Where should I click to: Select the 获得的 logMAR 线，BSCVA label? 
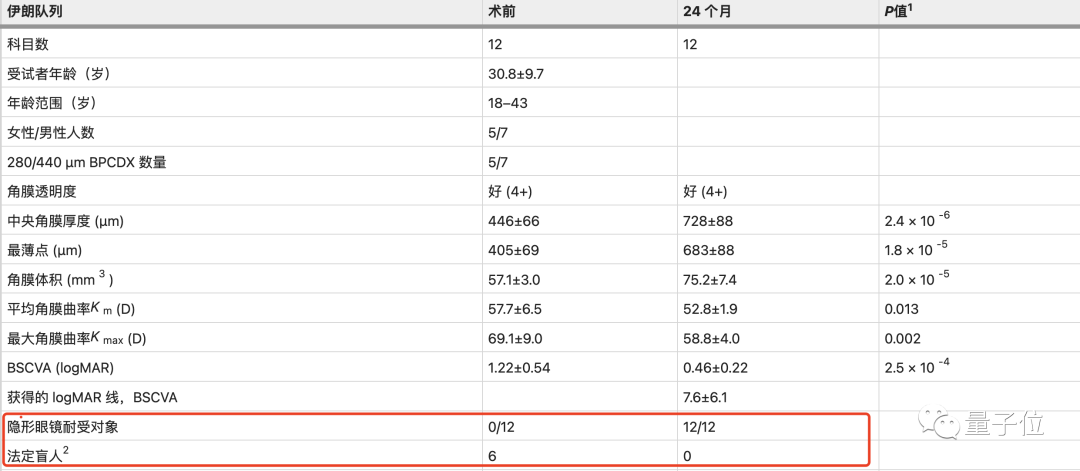(93, 397)
